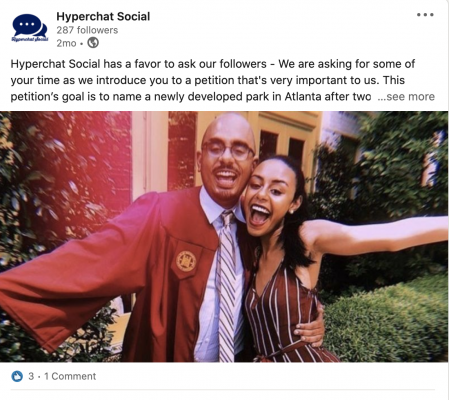Image resolution: width=449 pixels, height=400 pixels.
Task: Open the 1 Comment link
Action: (70, 376)
